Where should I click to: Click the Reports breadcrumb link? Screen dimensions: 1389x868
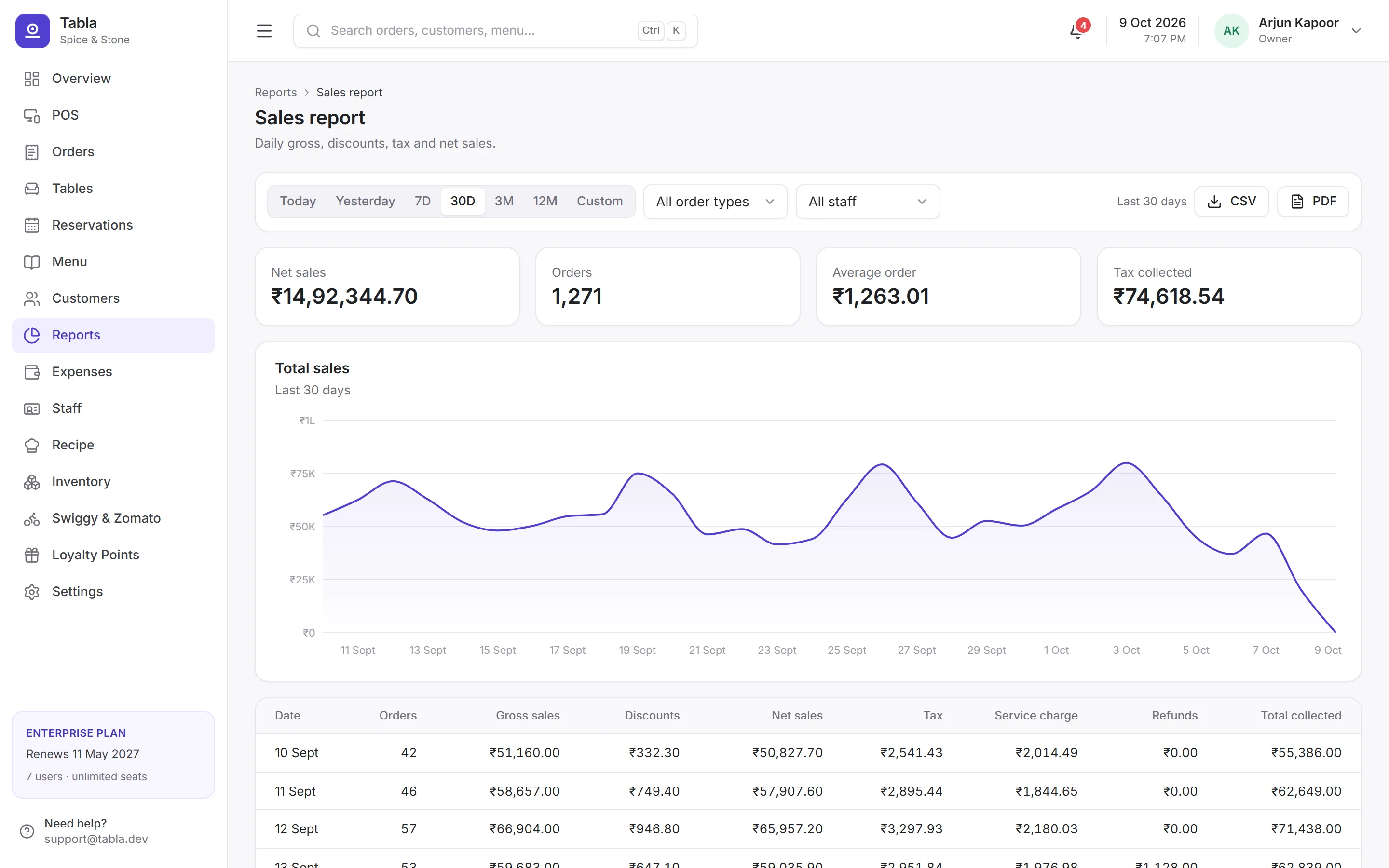(x=275, y=93)
